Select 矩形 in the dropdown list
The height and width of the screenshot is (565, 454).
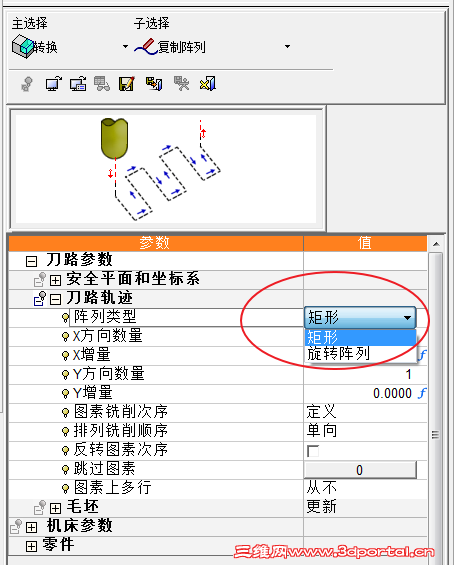[360, 338]
